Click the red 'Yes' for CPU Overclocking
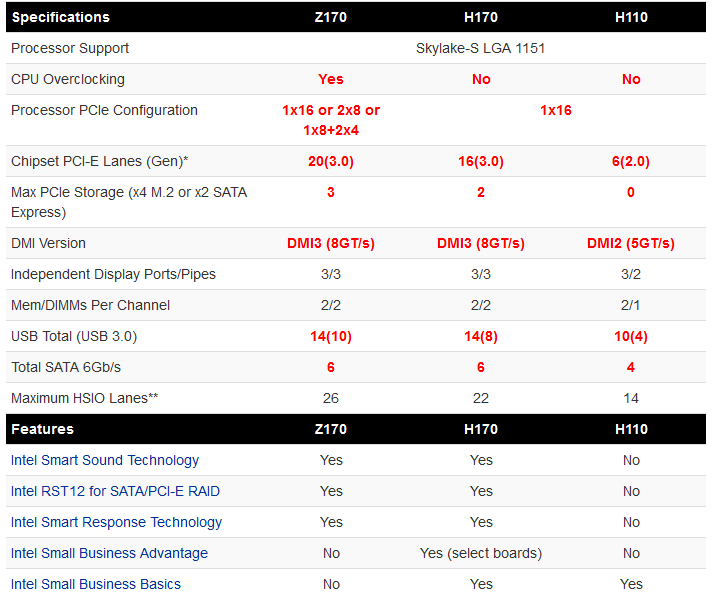Viewport: 716px width, 614px height. 331,79
